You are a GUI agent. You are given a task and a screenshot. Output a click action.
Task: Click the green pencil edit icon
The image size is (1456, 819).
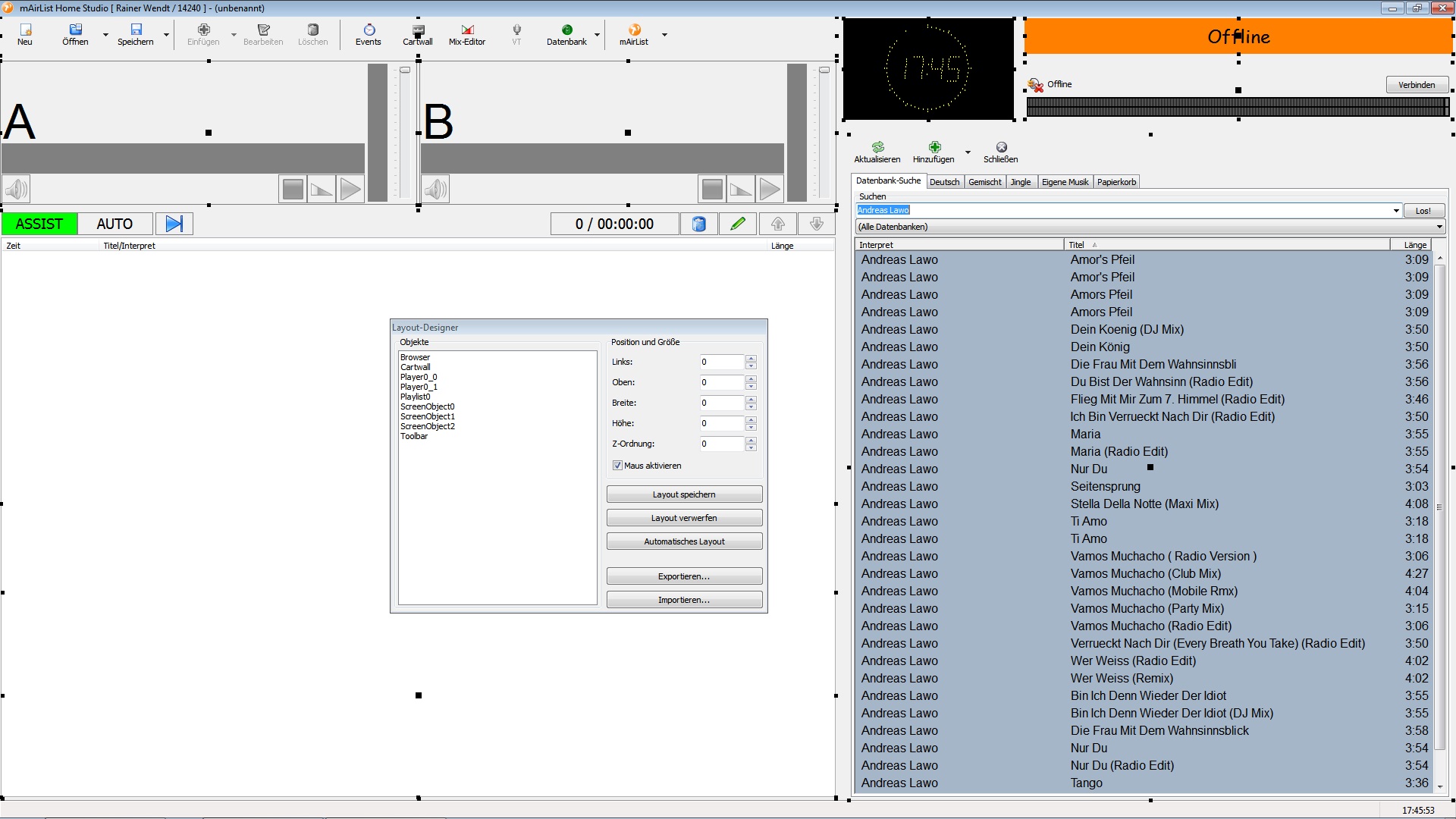[738, 224]
